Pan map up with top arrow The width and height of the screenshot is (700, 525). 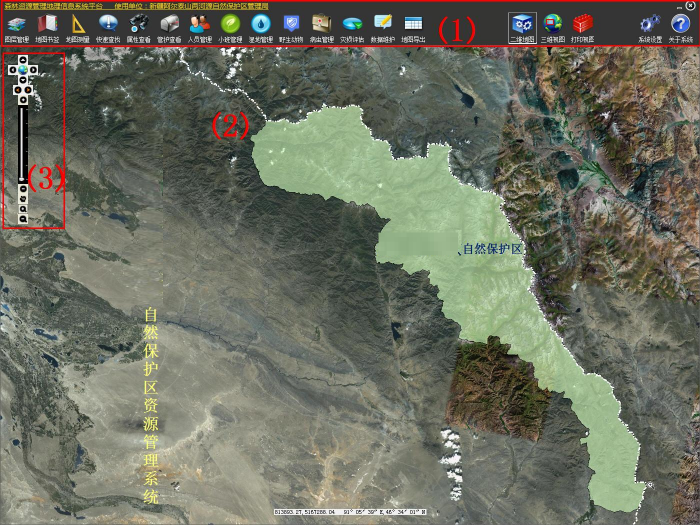23,60
